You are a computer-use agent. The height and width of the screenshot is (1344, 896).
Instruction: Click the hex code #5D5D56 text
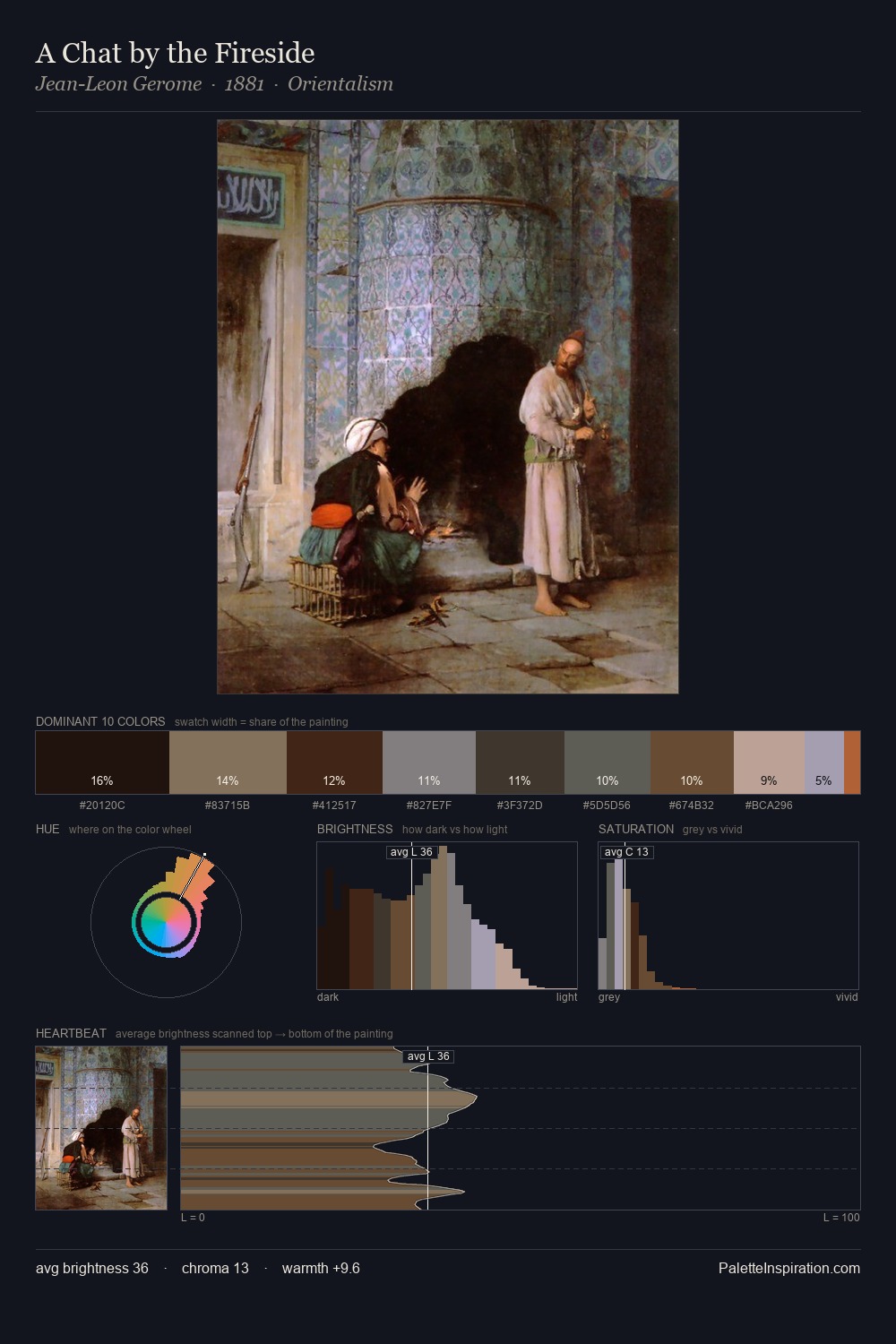[x=607, y=805]
